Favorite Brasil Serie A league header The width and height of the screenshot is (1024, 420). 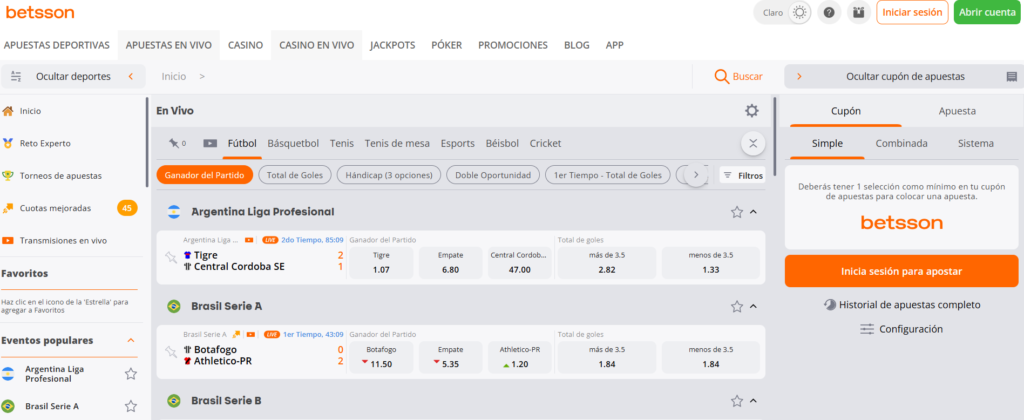737,306
